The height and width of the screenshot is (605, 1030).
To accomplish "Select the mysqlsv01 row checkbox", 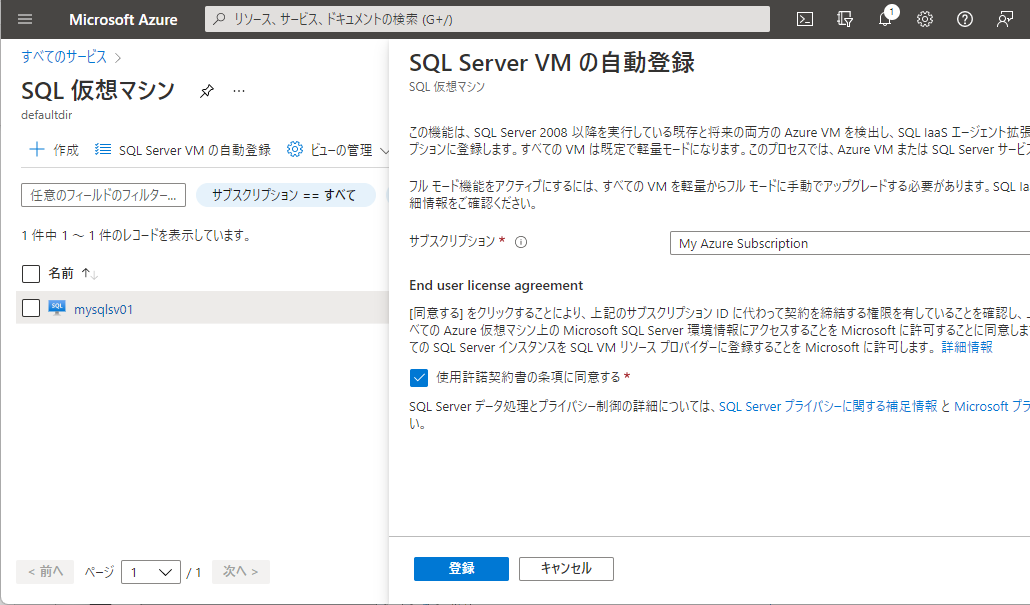I will coord(29,309).
